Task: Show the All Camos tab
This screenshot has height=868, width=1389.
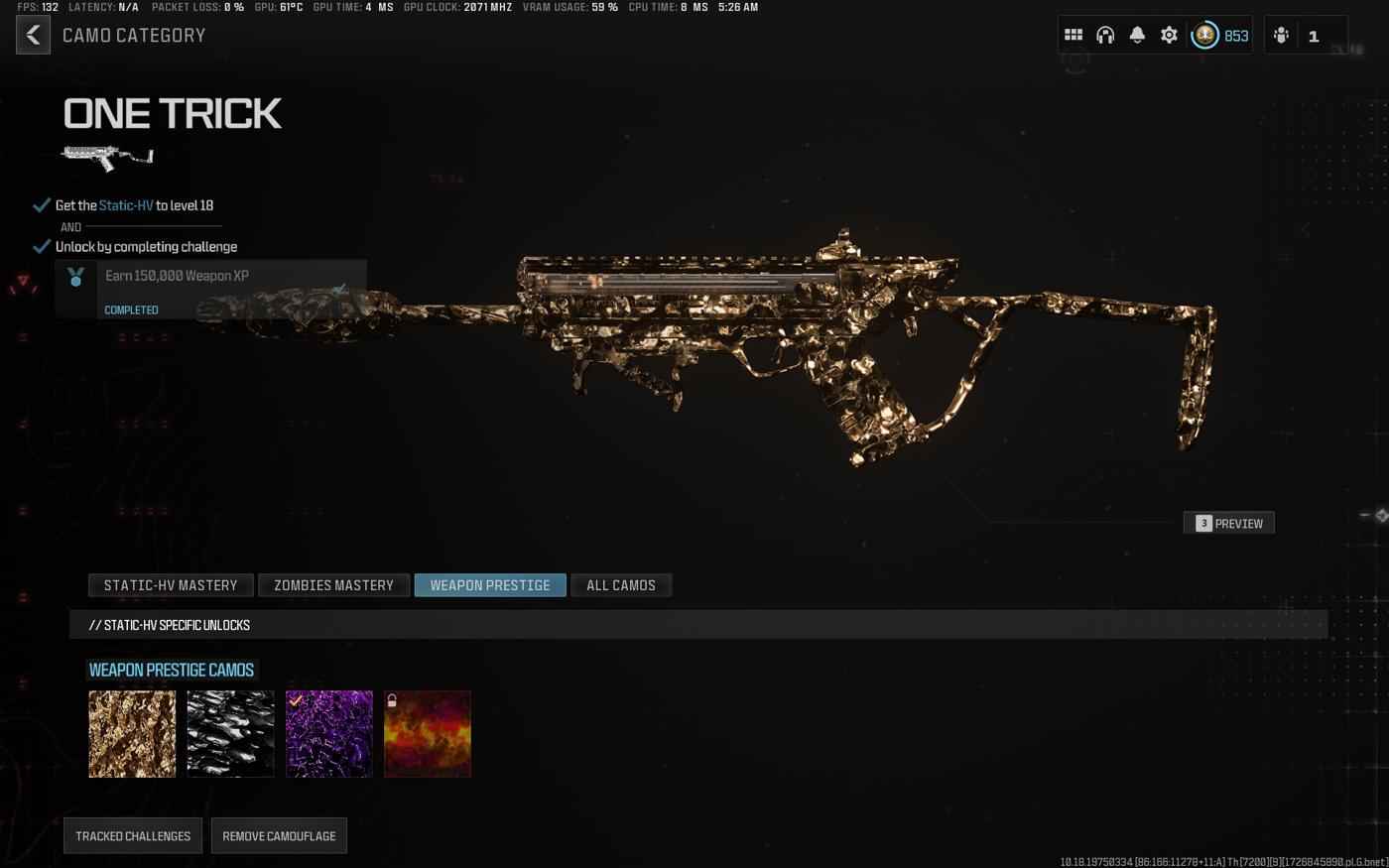Action: click(x=621, y=585)
